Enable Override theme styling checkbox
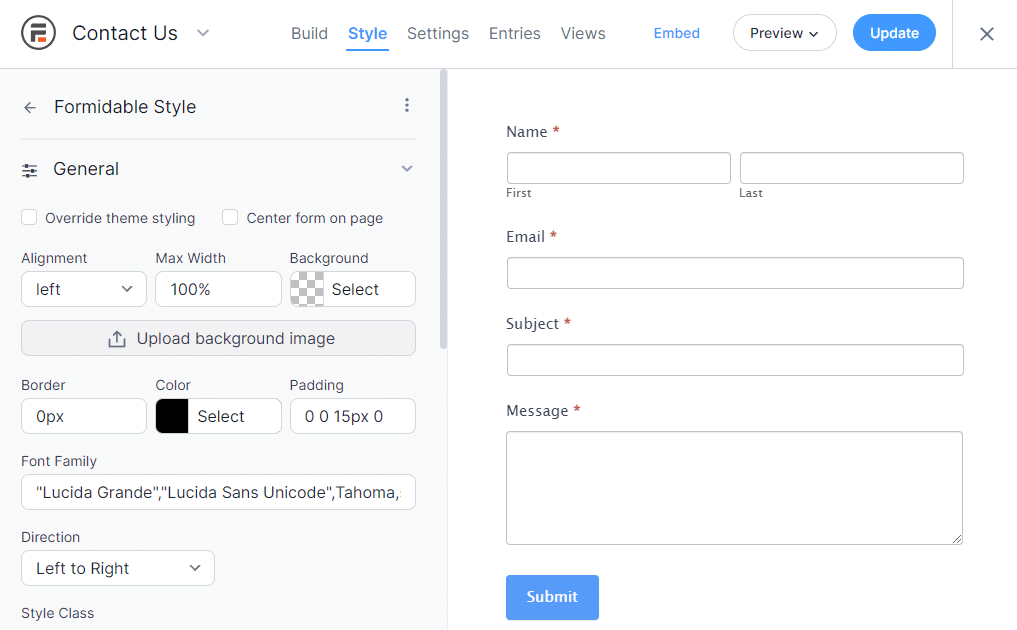 30,218
